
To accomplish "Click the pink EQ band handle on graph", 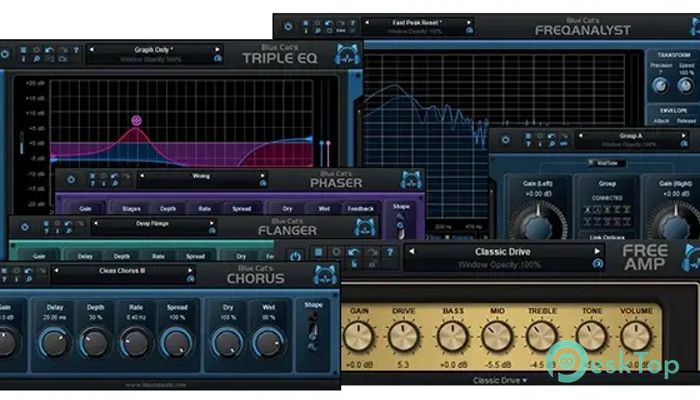I will tap(136, 121).
